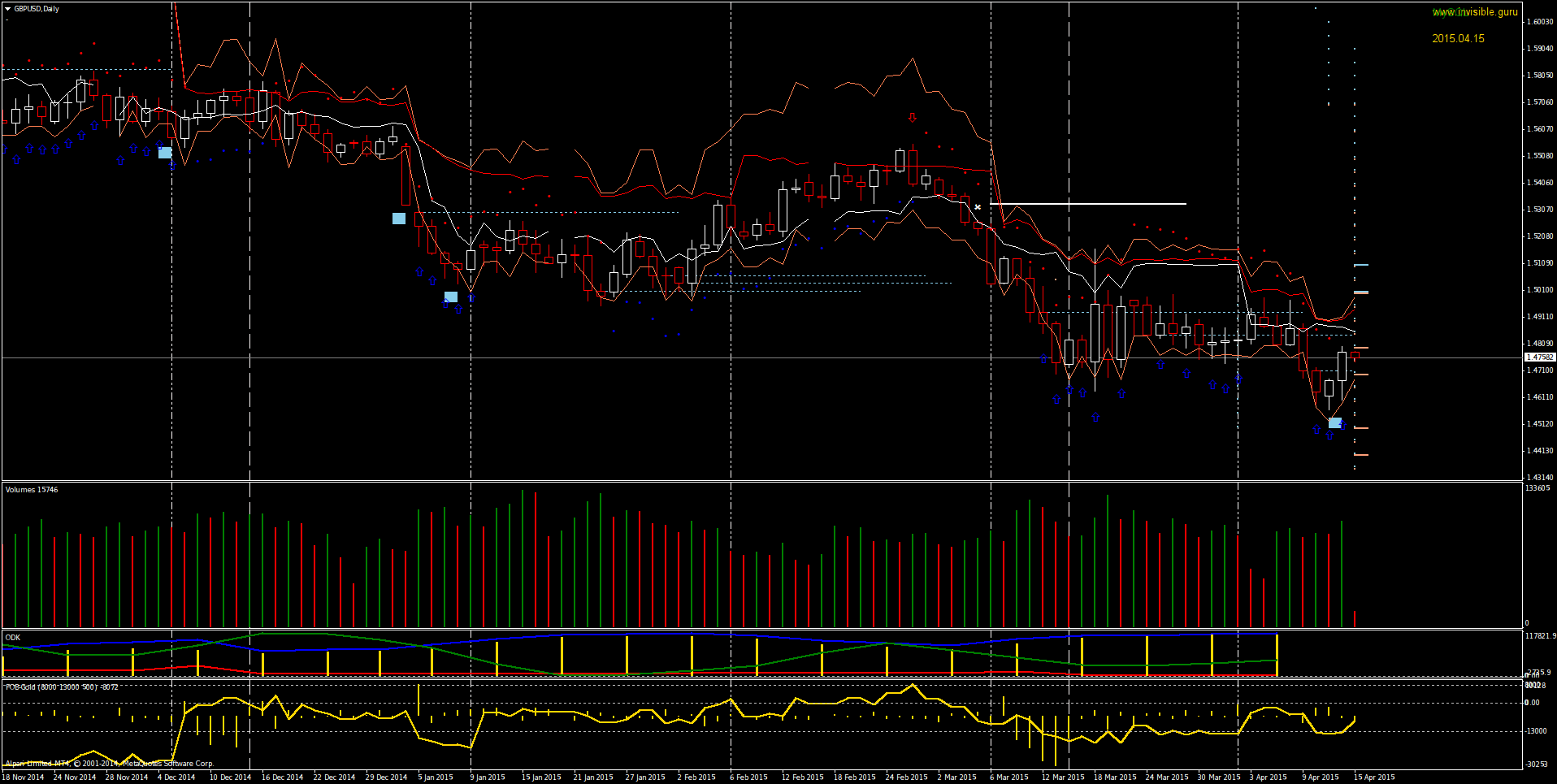1557x784 pixels.
Task: Select the white X marker on the chart
Action: [978, 207]
